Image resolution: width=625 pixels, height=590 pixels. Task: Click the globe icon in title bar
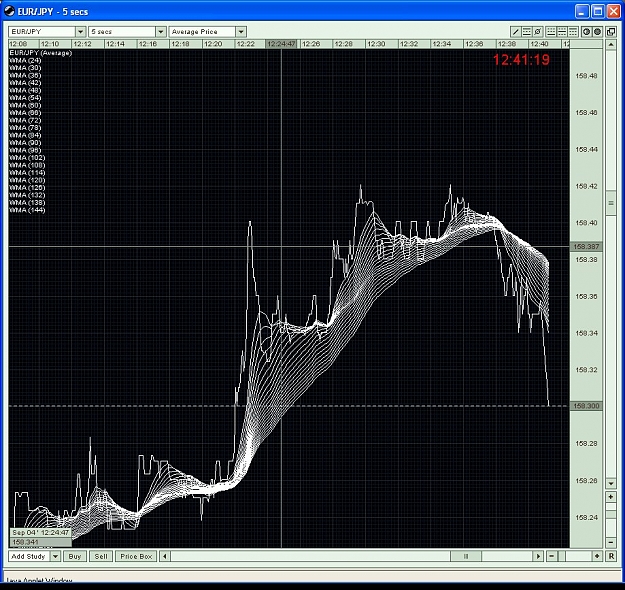pos(10,11)
